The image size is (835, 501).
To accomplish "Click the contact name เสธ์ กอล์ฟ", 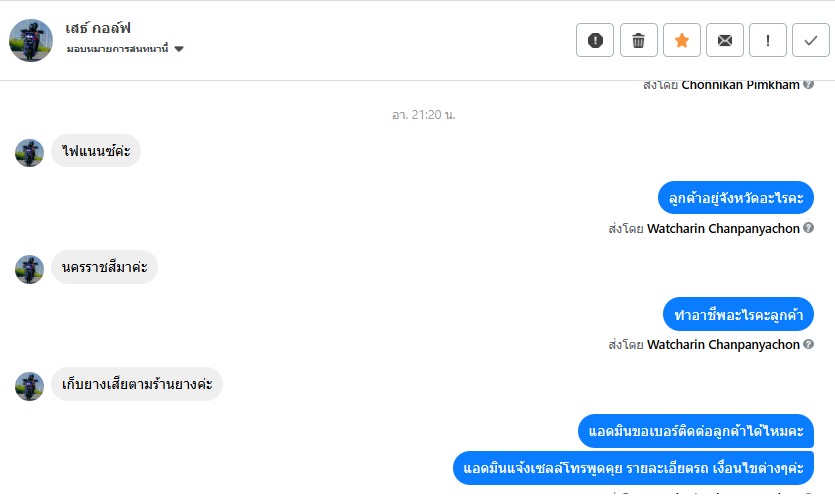I will click(98, 28).
